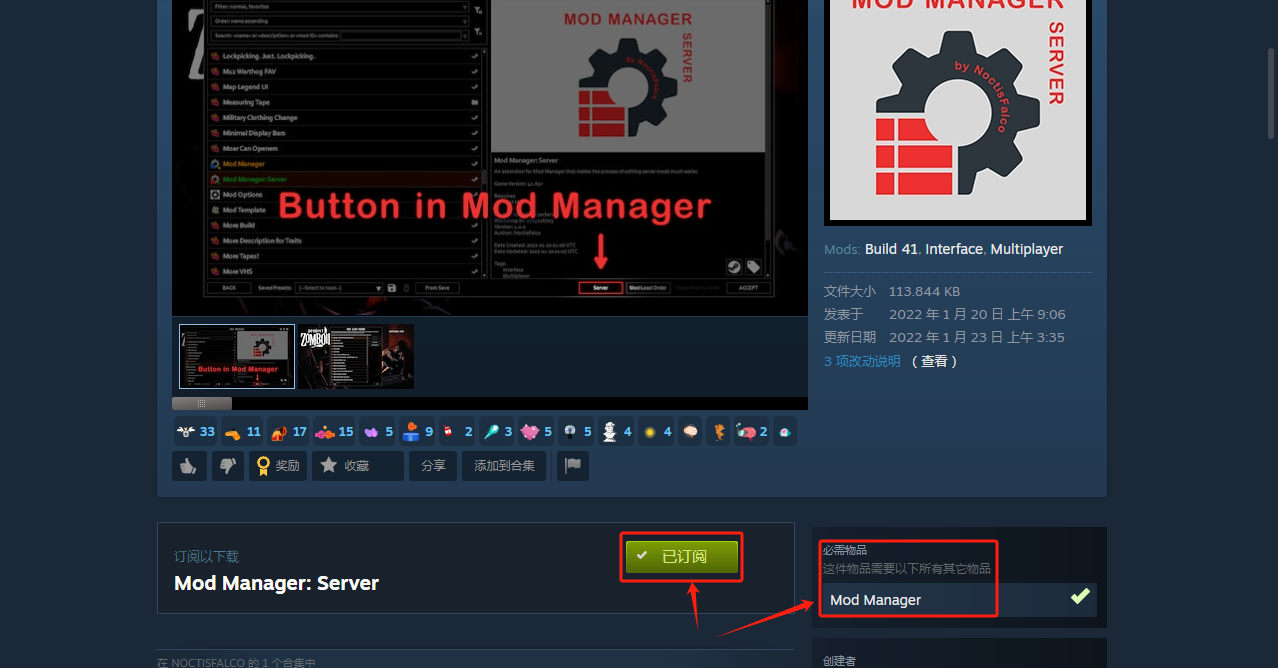Click the pink brain award with 2
Screen dimensions: 1278x668
pyautogui.click(x=751, y=431)
